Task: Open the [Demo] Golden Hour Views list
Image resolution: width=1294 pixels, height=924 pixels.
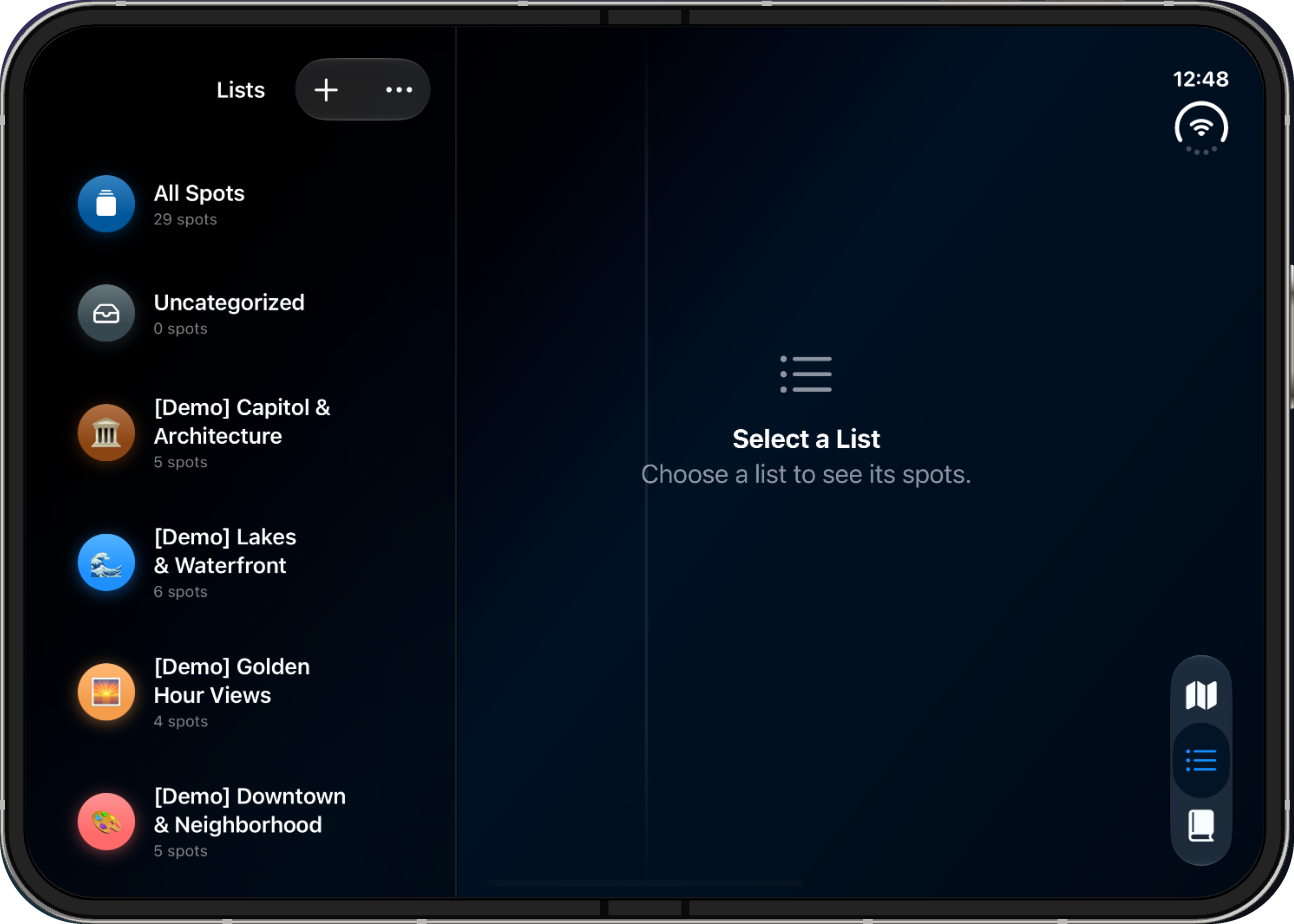Action: click(x=232, y=681)
